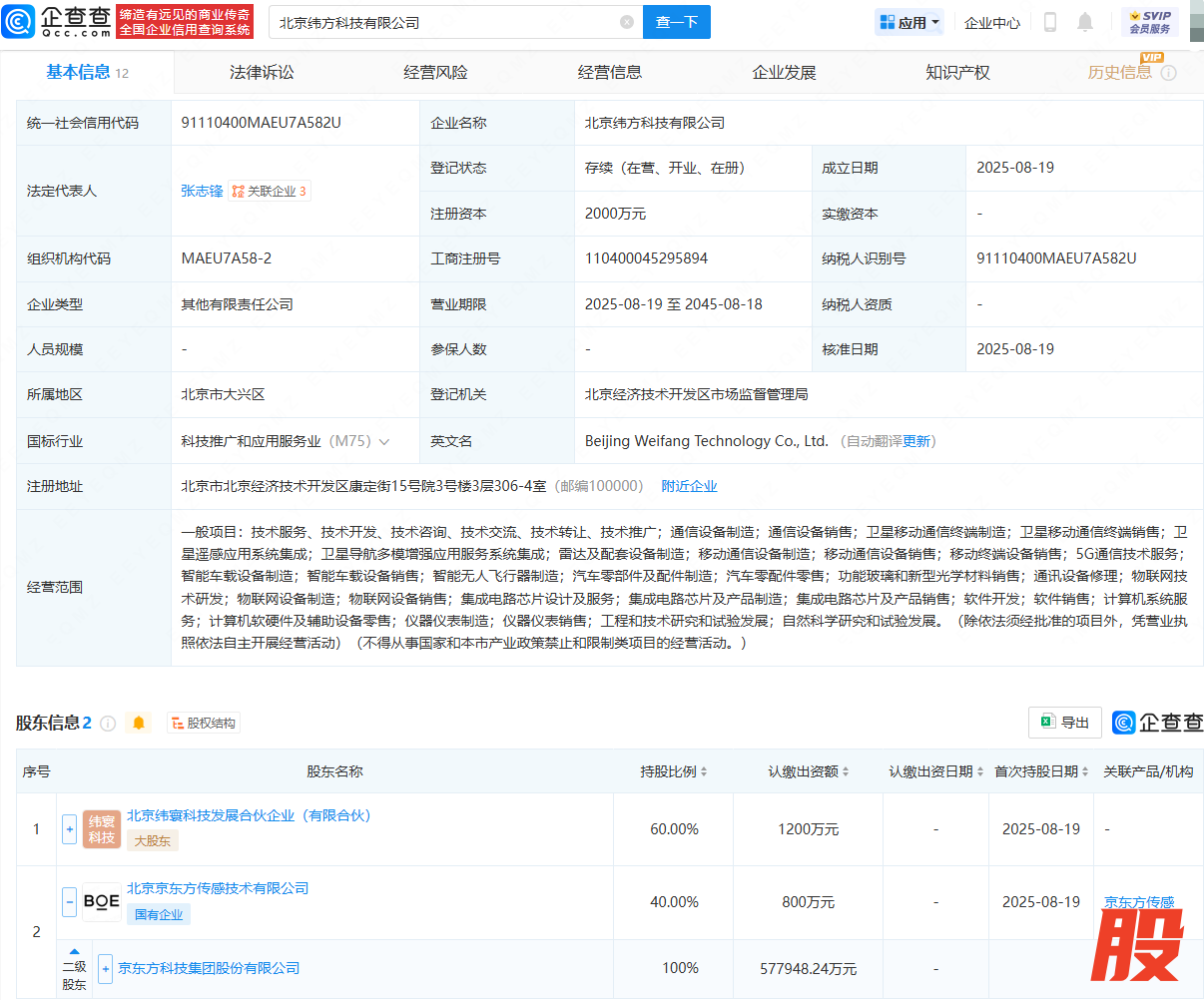Viewport: 1204px width, 1000px height.
Task: Expand 京东方科技集团股份有限公司 sub-shareholder row
Action: (x=106, y=968)
